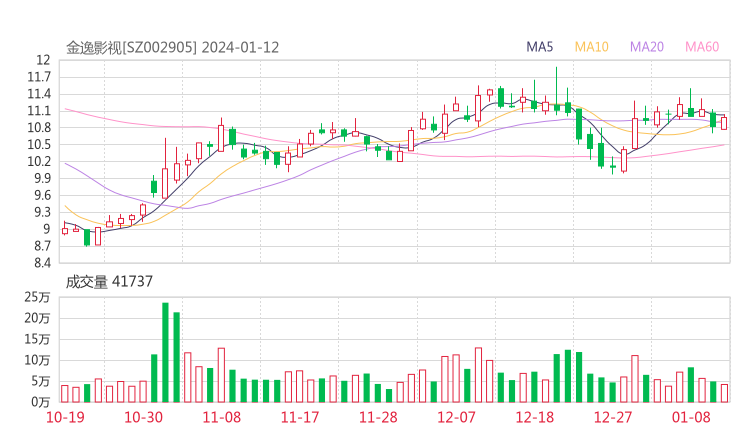This screenshot has width=740, height=440.
Task: Click the 11-08 date axis label
Action: pyautogui.click(x=221, y=417)
